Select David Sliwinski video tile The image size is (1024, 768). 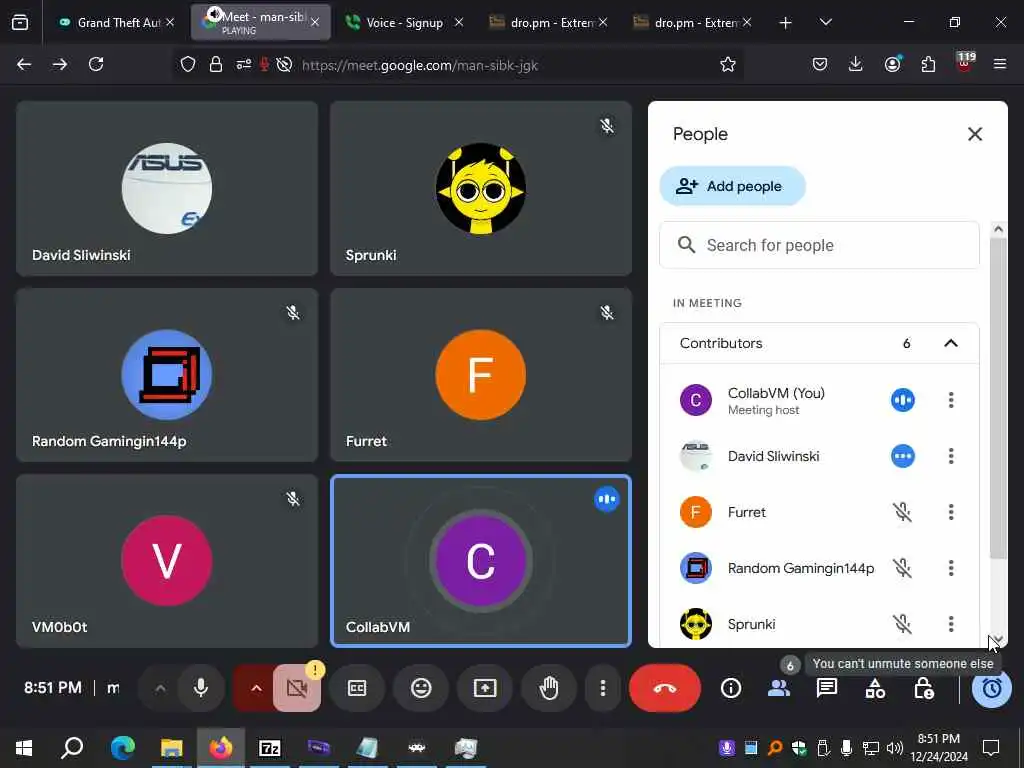[167, 188]
